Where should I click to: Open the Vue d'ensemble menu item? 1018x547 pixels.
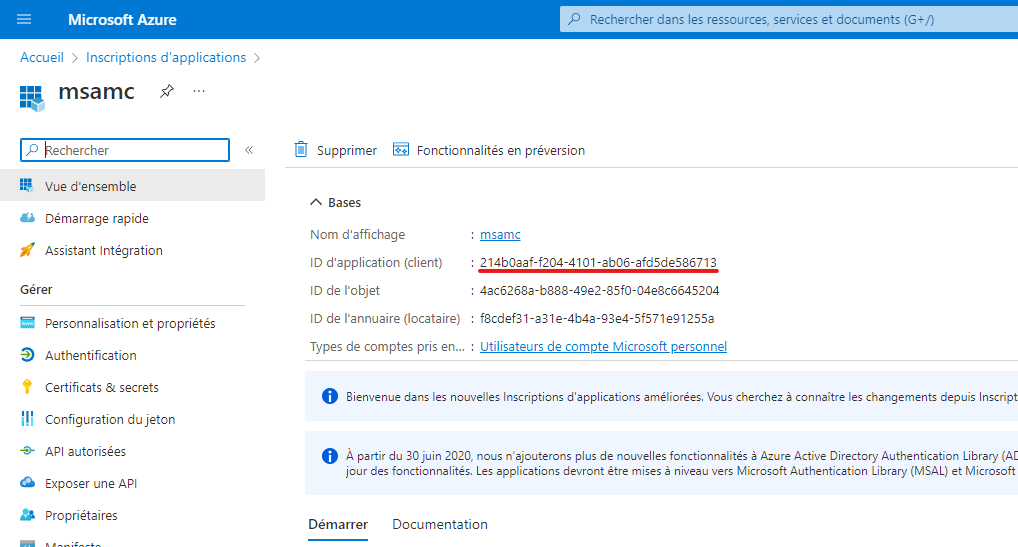(132, 186)
